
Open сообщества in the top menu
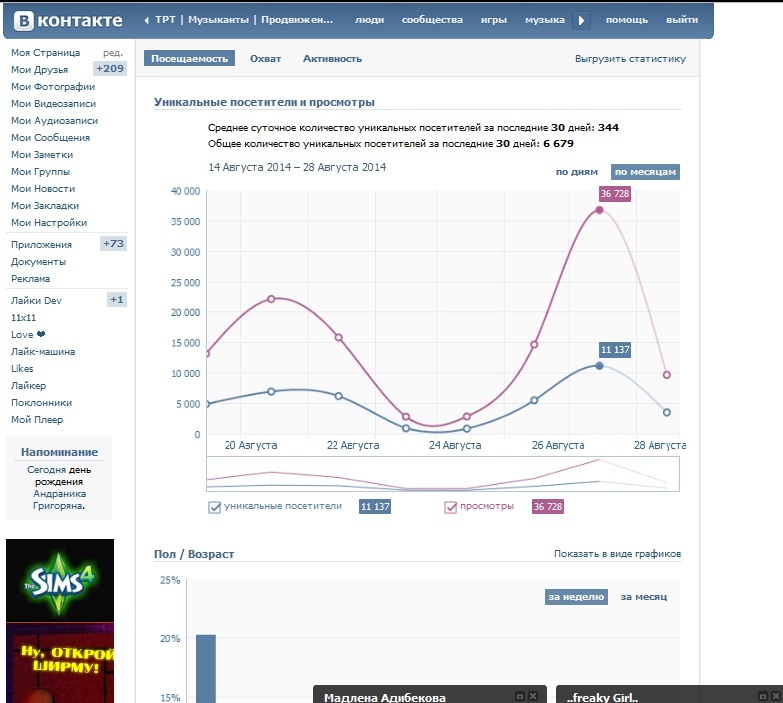[x=432, y=20]
